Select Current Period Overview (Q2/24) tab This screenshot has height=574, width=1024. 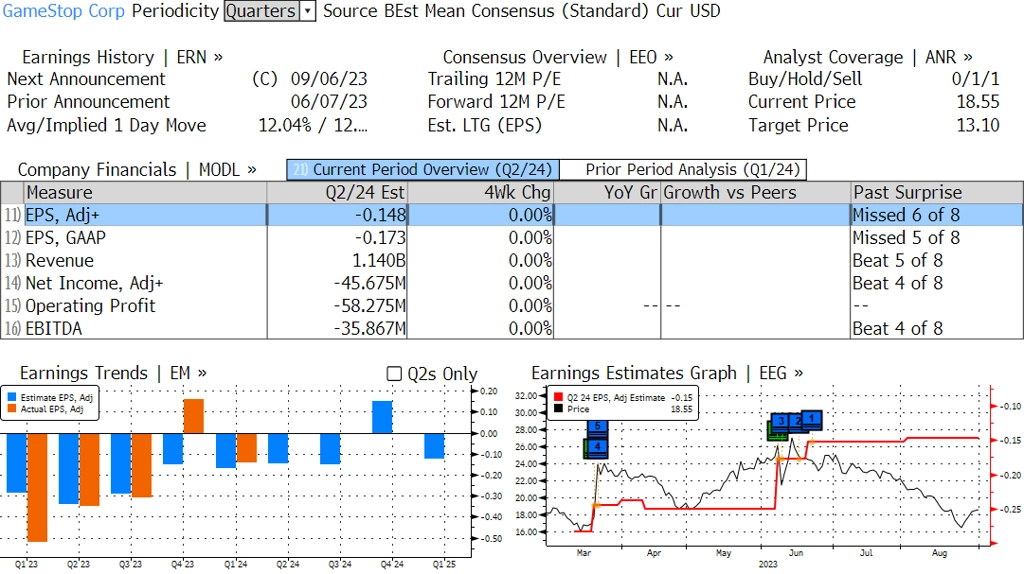(423, 170)
